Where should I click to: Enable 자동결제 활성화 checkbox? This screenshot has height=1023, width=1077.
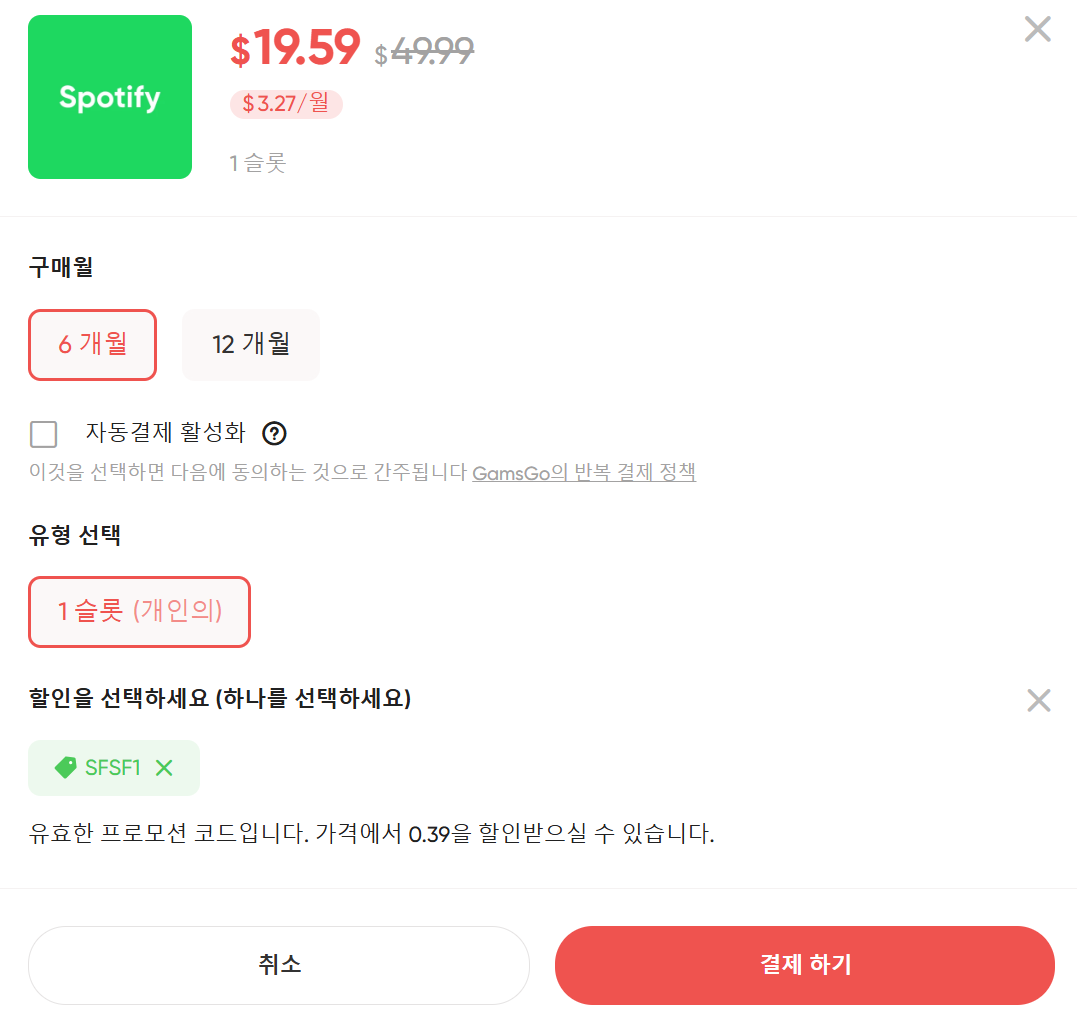click(x=43, y=434)
